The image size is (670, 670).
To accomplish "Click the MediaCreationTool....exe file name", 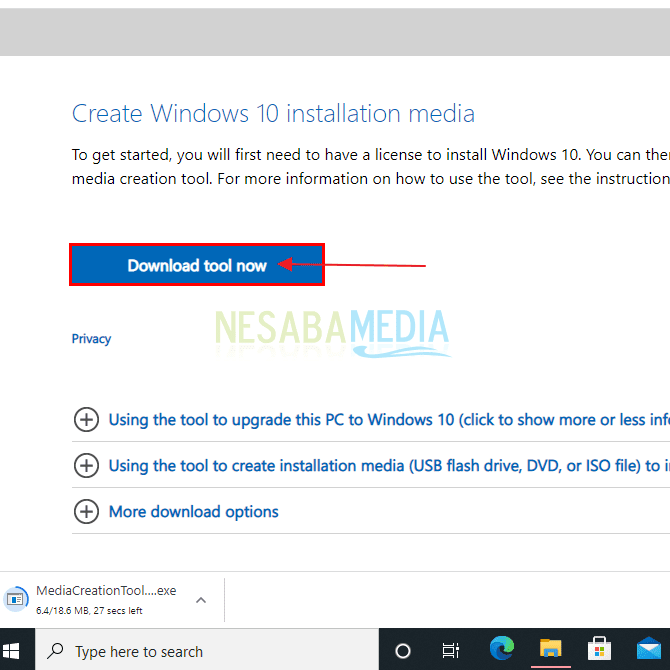I will (106, 591).
